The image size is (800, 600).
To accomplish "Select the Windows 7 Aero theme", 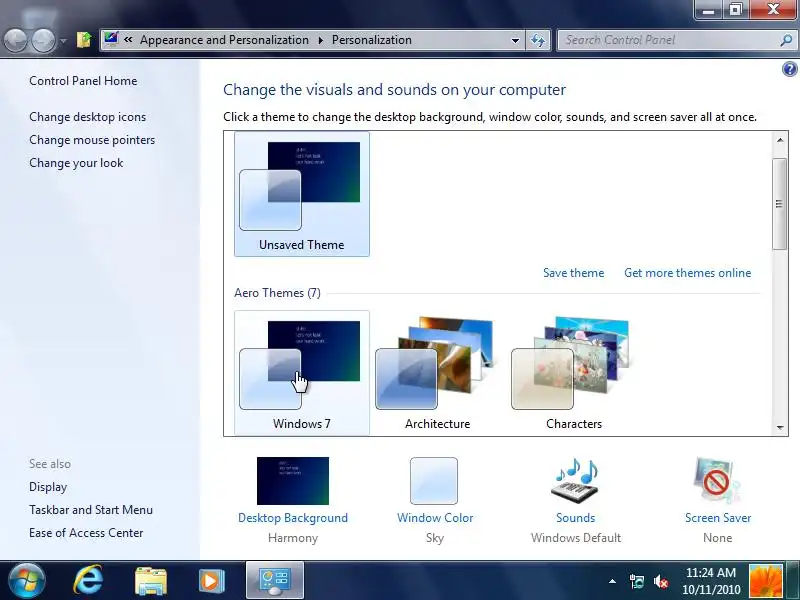I will click(302, 373).
